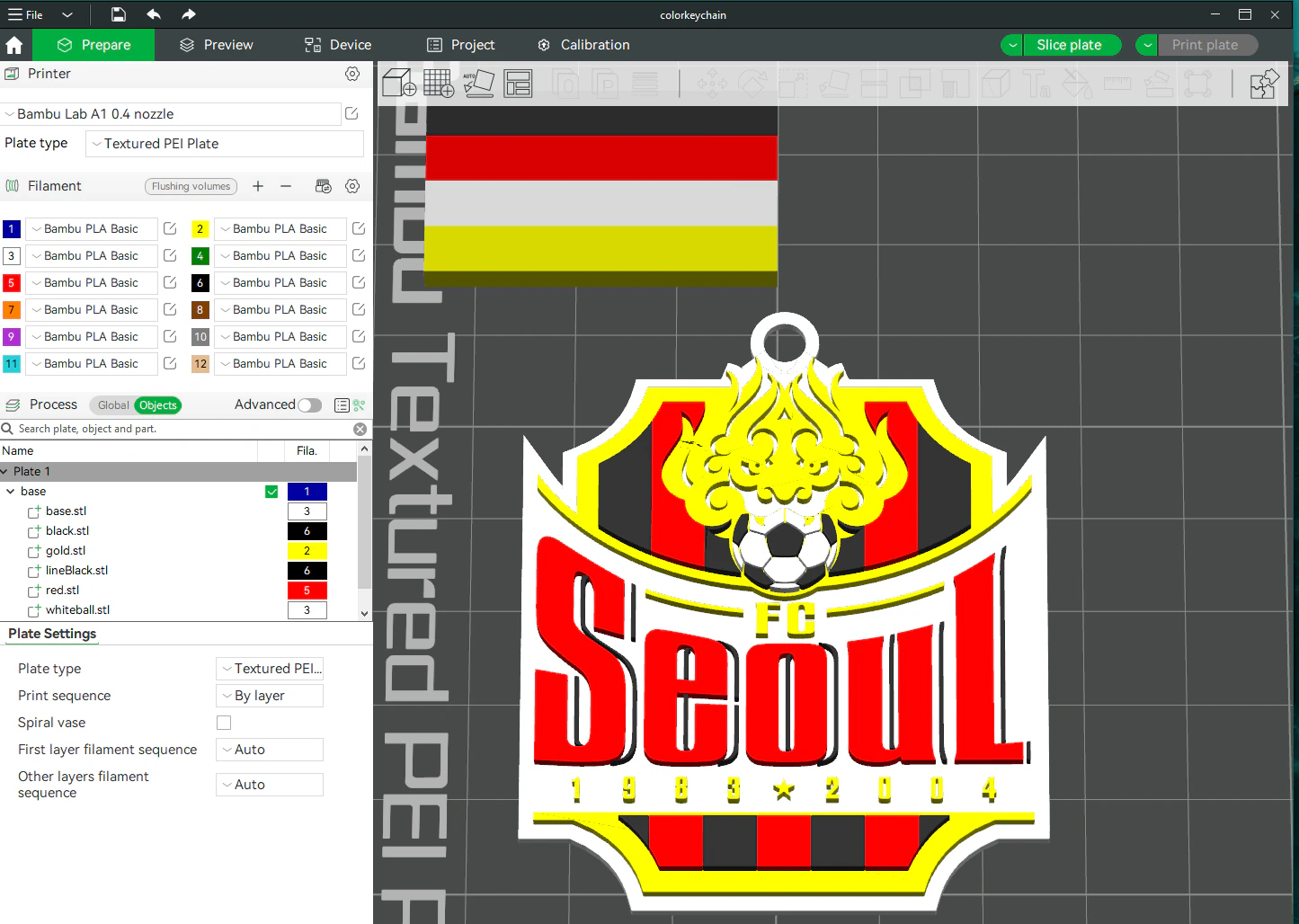1299x924 pixels.
Task: Open filament 12 Bambu PLA Basic dropdown
Action: (280, 364)
